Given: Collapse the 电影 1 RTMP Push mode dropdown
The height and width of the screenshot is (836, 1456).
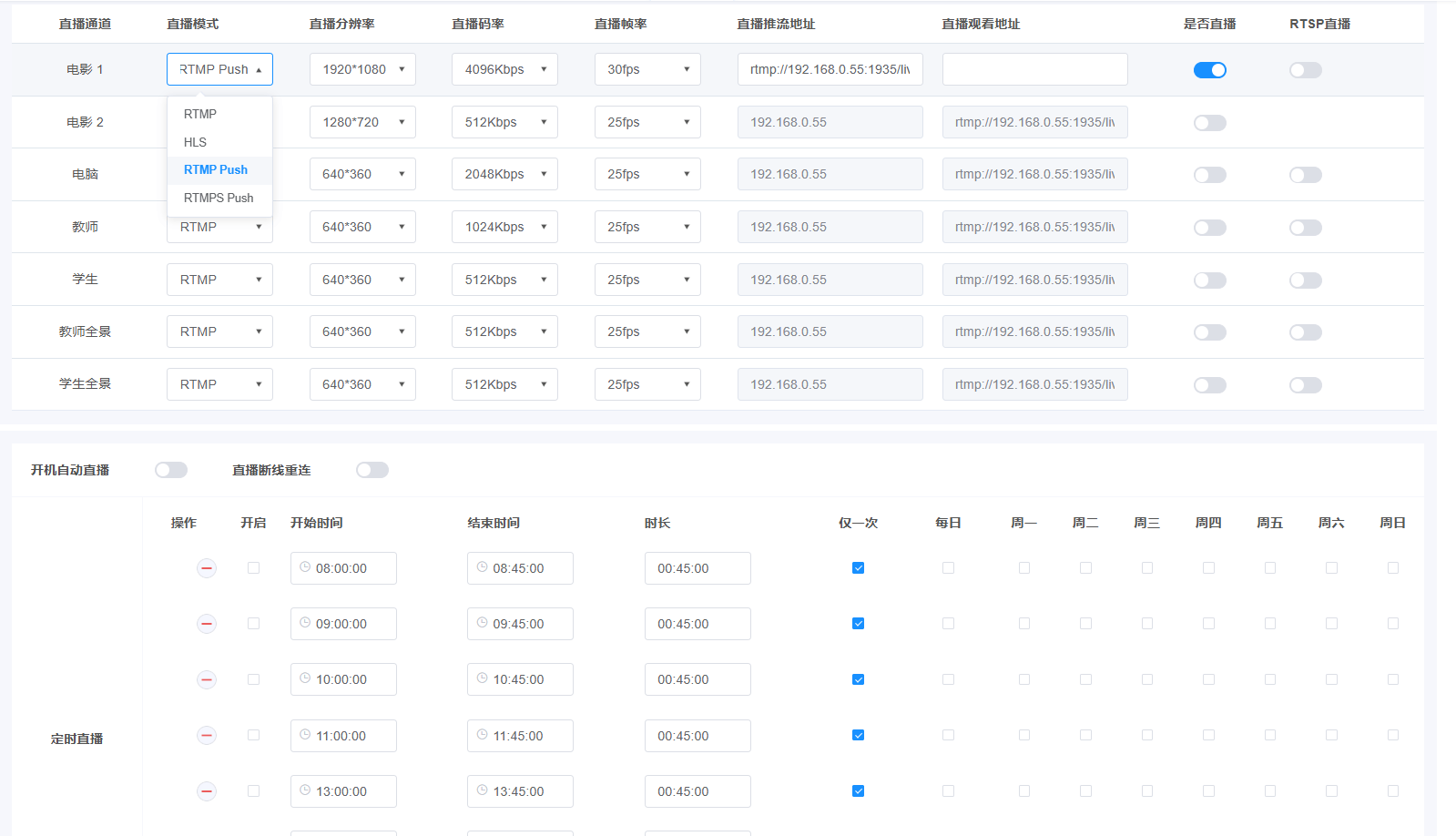Looking at the screenshot, I should 219,69.
